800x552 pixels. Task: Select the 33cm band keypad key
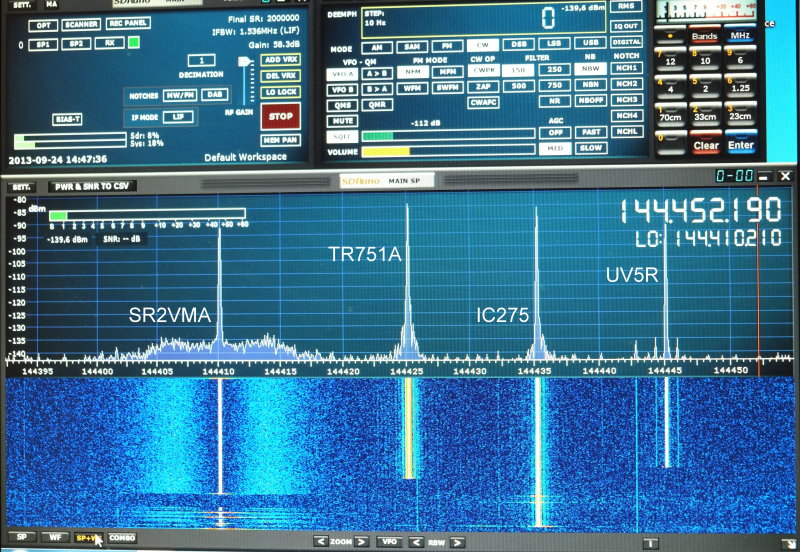pos(705,114)
